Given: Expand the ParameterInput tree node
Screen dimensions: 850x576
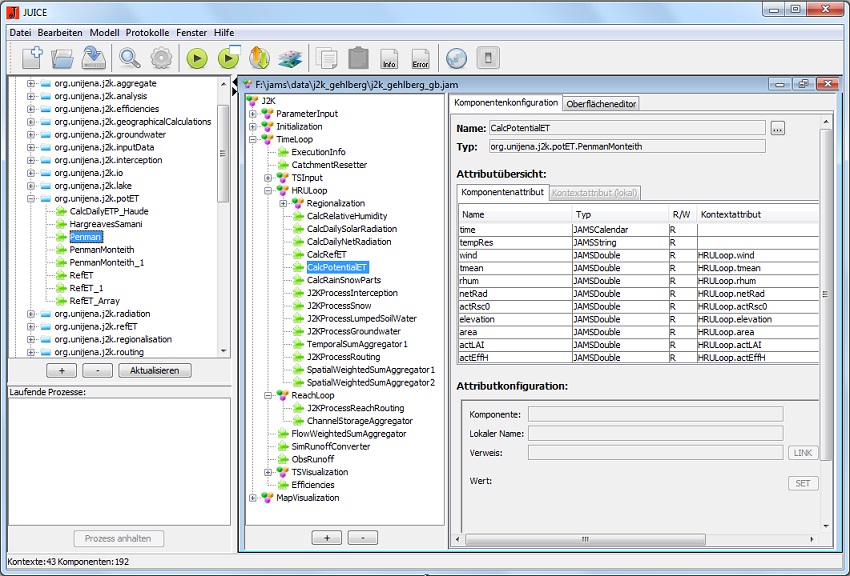Looking at the screenshot, I should [253, 114].
